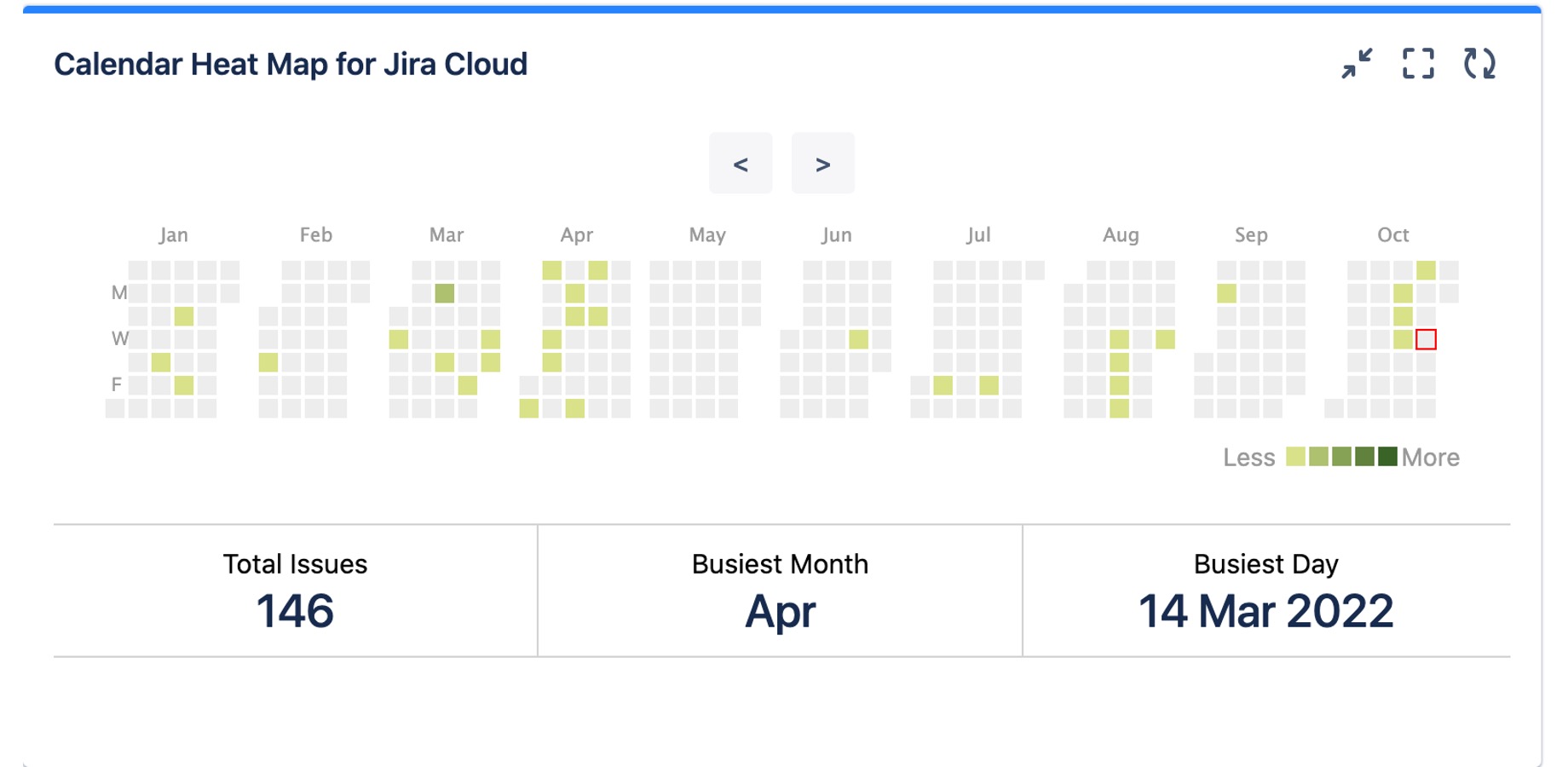Screen dimensions: 1568x767
Task: Click the Calendar Heat Map for Jira Cloud title
Action: tap(291, 65)
